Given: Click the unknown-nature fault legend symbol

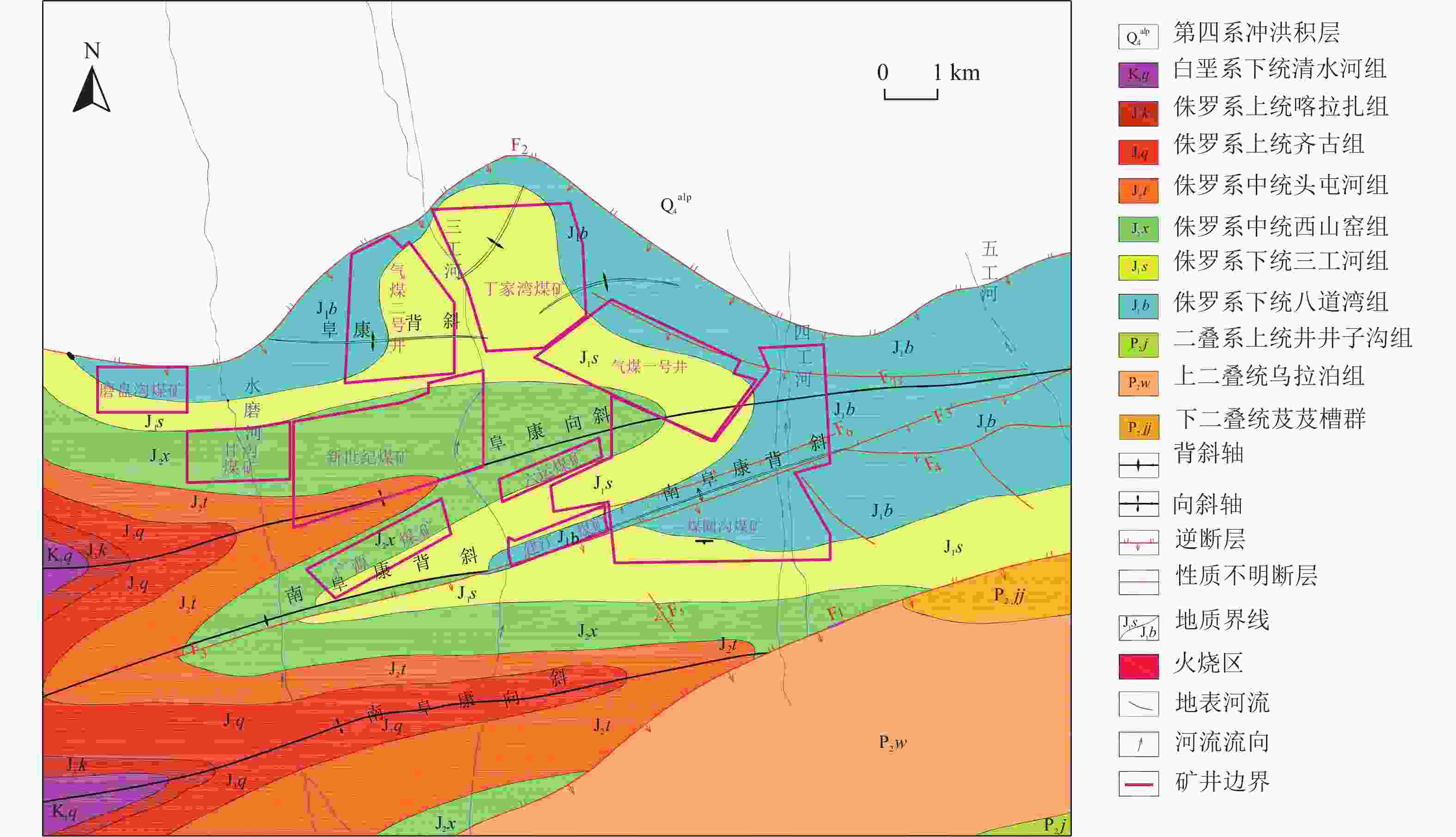Looking at the screenshot, I should (x=1138, y=582).
